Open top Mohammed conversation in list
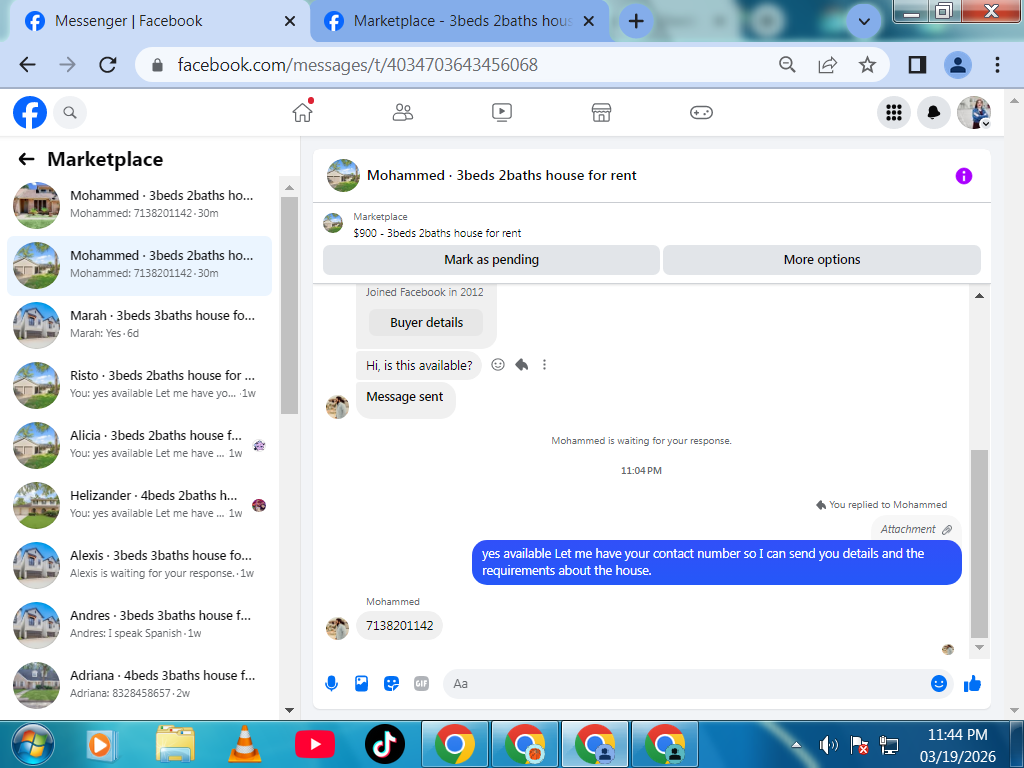Screen dimensions: 1024x768 140,204
